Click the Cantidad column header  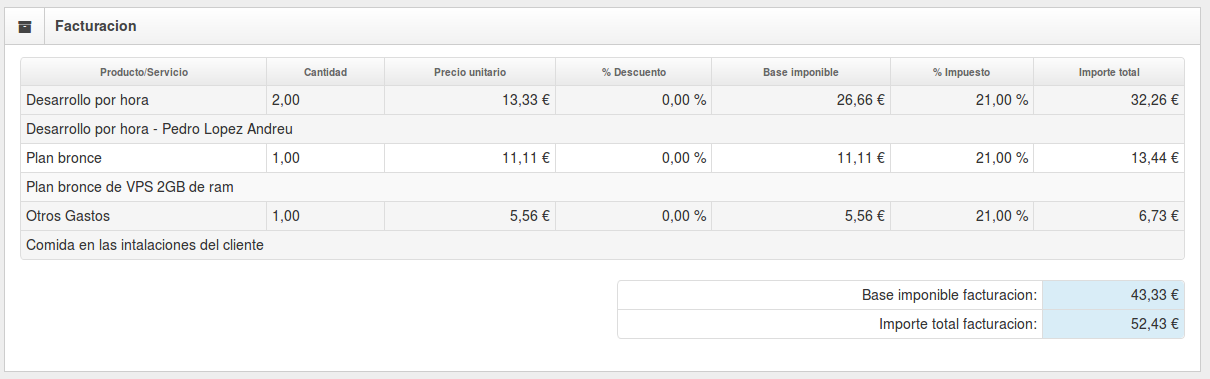326,72
